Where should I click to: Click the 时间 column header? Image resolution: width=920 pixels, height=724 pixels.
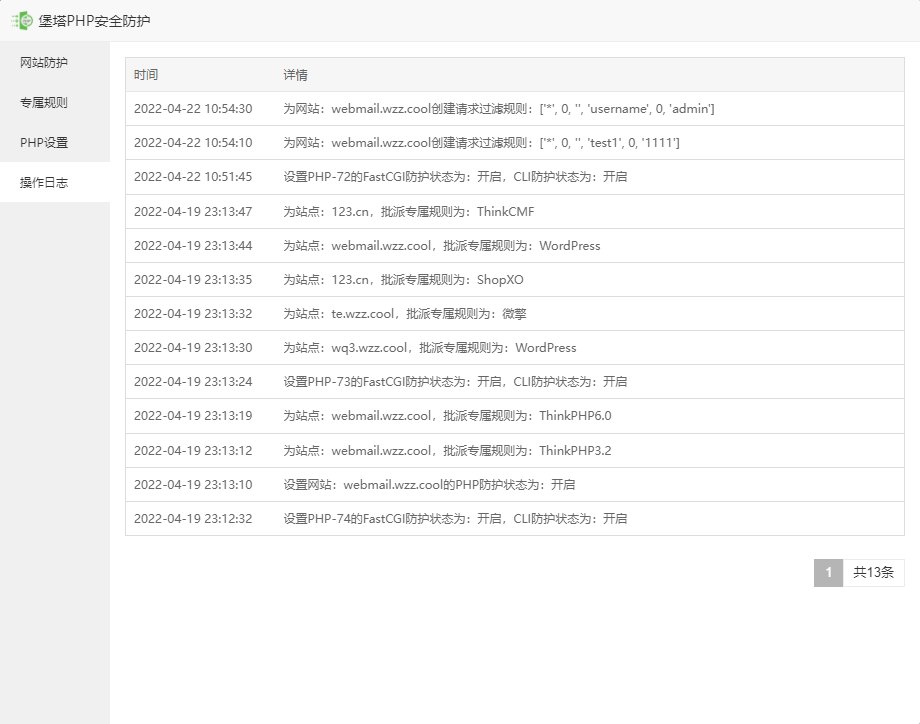pyautogui.click(x=146, y=75)
